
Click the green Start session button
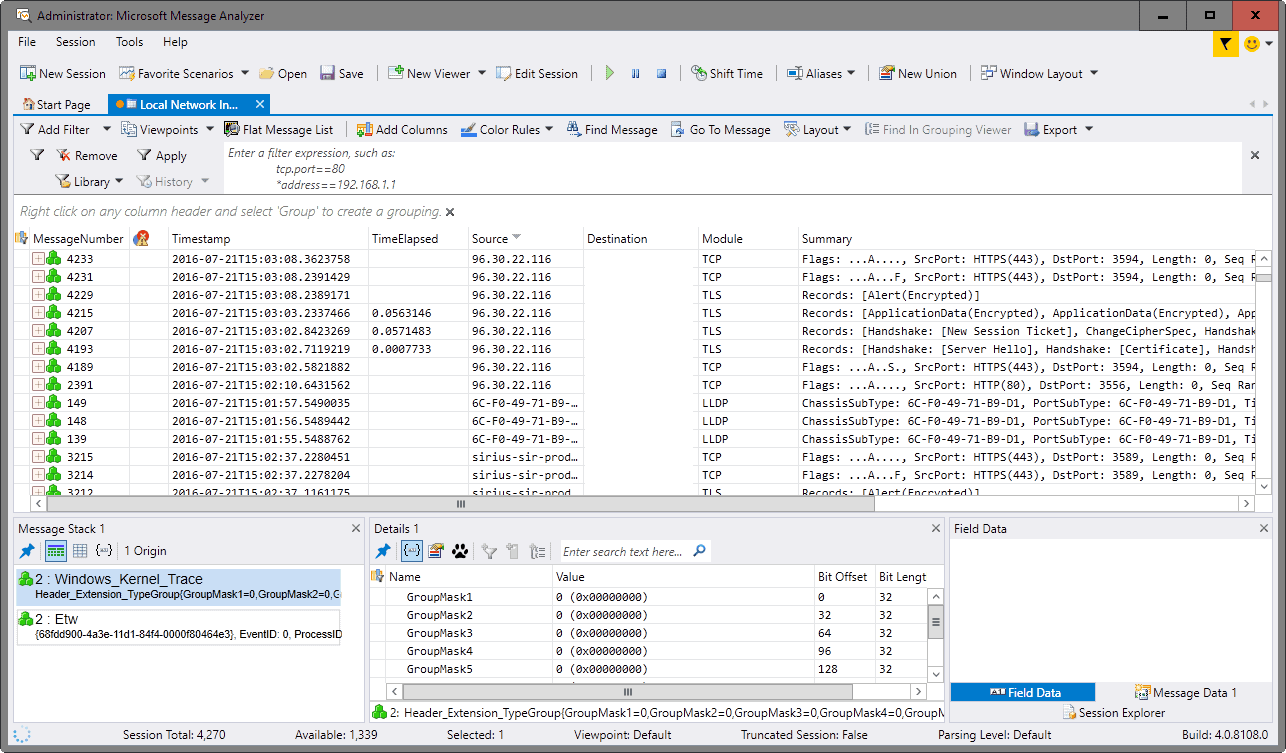click(x=610, y=73)
